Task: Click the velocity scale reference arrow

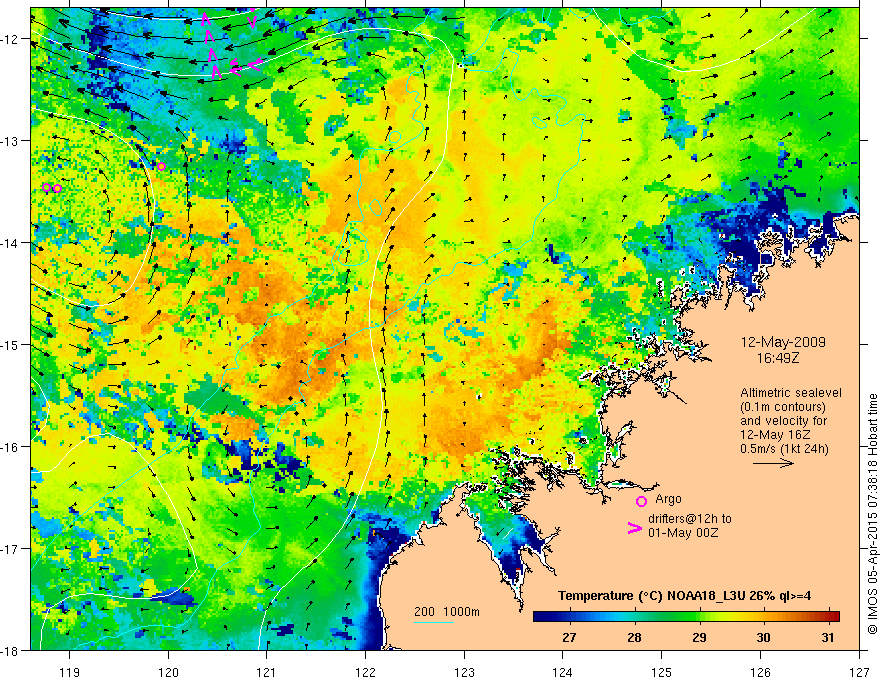Action: pyautogui.click(x=773, y=463)
